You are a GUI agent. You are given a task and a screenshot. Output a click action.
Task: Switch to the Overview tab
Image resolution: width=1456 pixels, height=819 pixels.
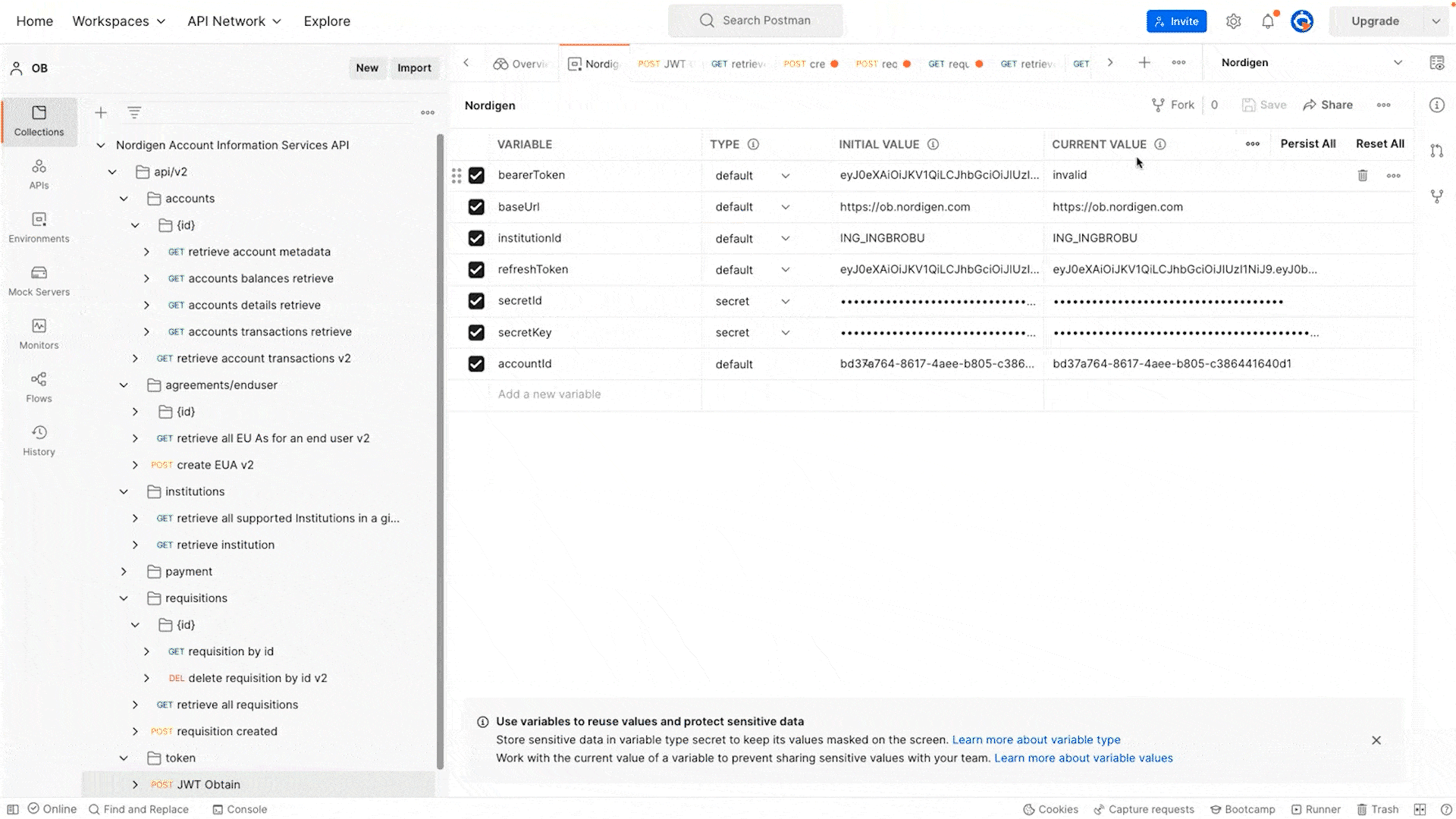tap(521, 64)
